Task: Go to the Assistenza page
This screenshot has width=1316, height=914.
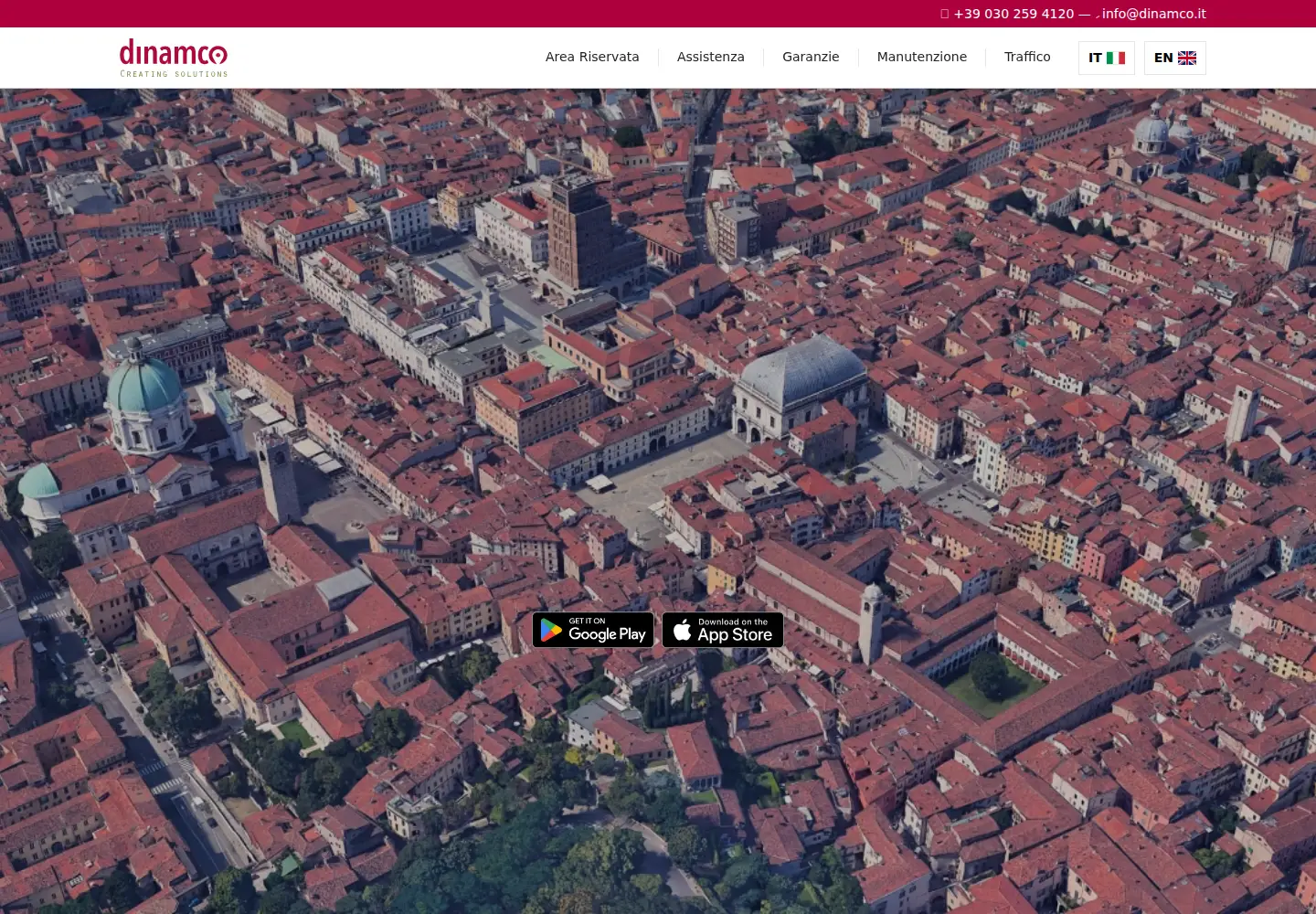Action: point(711,57)
